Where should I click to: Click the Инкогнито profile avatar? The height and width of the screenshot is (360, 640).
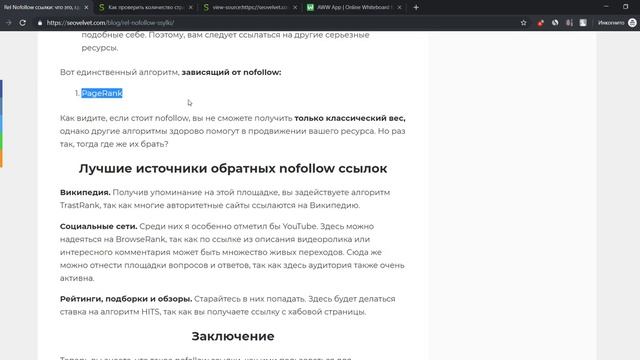tap(632, 23)
